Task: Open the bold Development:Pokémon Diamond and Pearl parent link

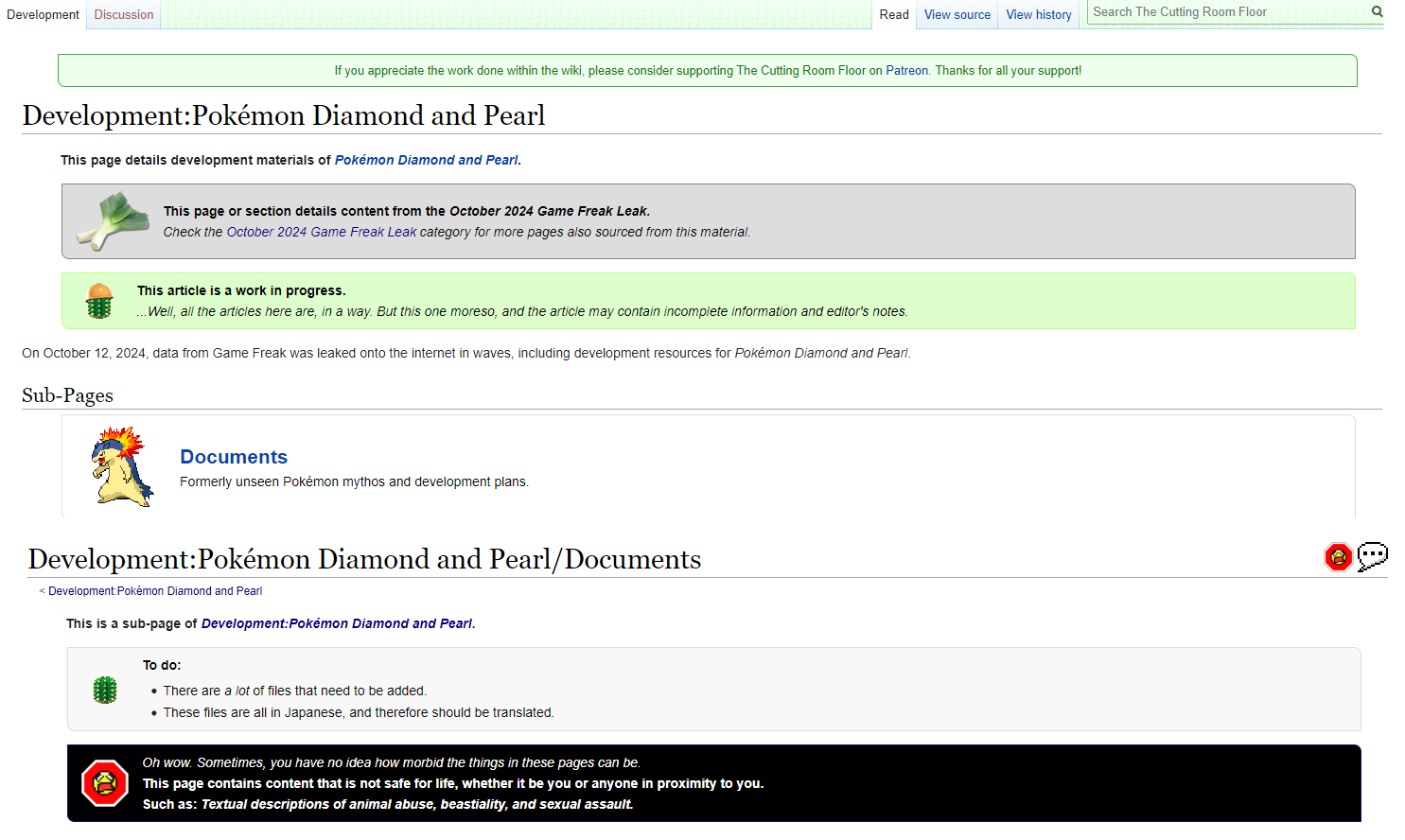Action: click(x=337, y=623)
